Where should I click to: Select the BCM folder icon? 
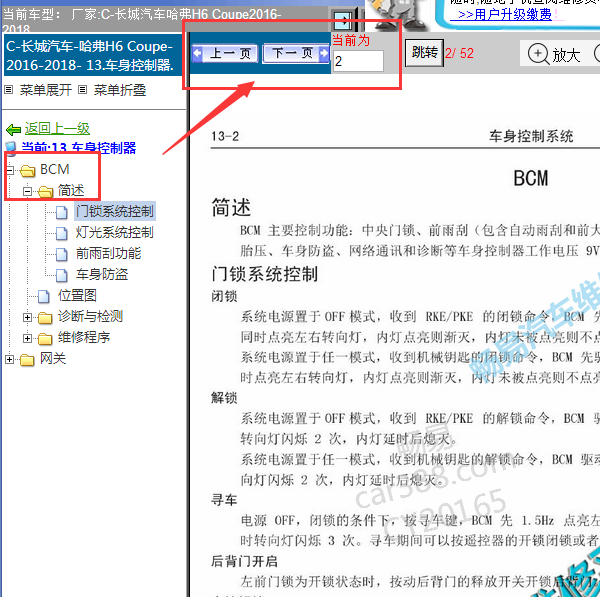[28, 171]
